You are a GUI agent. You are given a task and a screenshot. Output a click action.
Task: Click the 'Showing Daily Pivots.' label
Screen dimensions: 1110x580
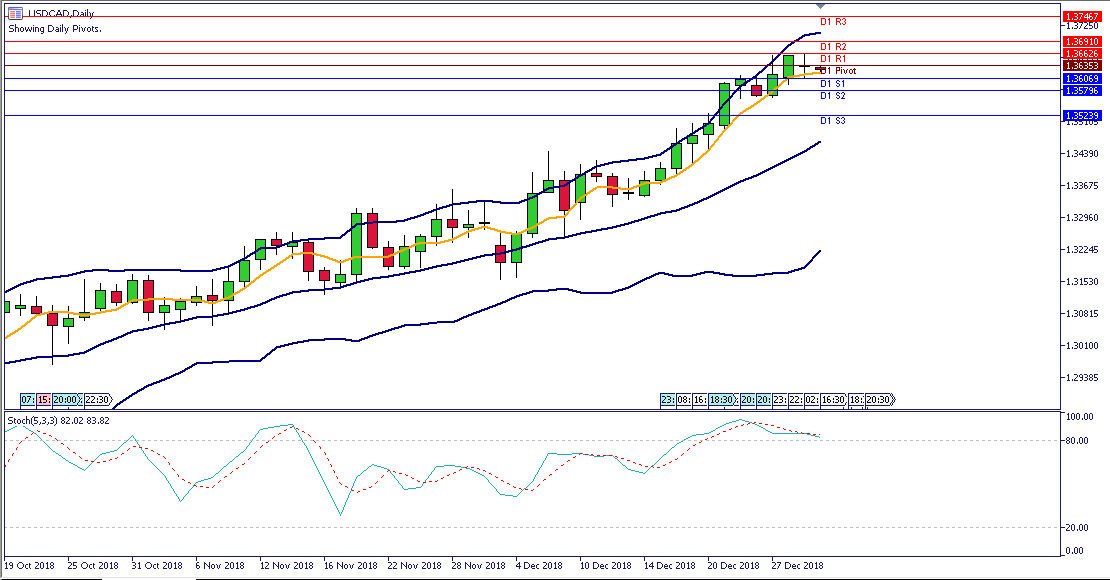tap(55, 29)
